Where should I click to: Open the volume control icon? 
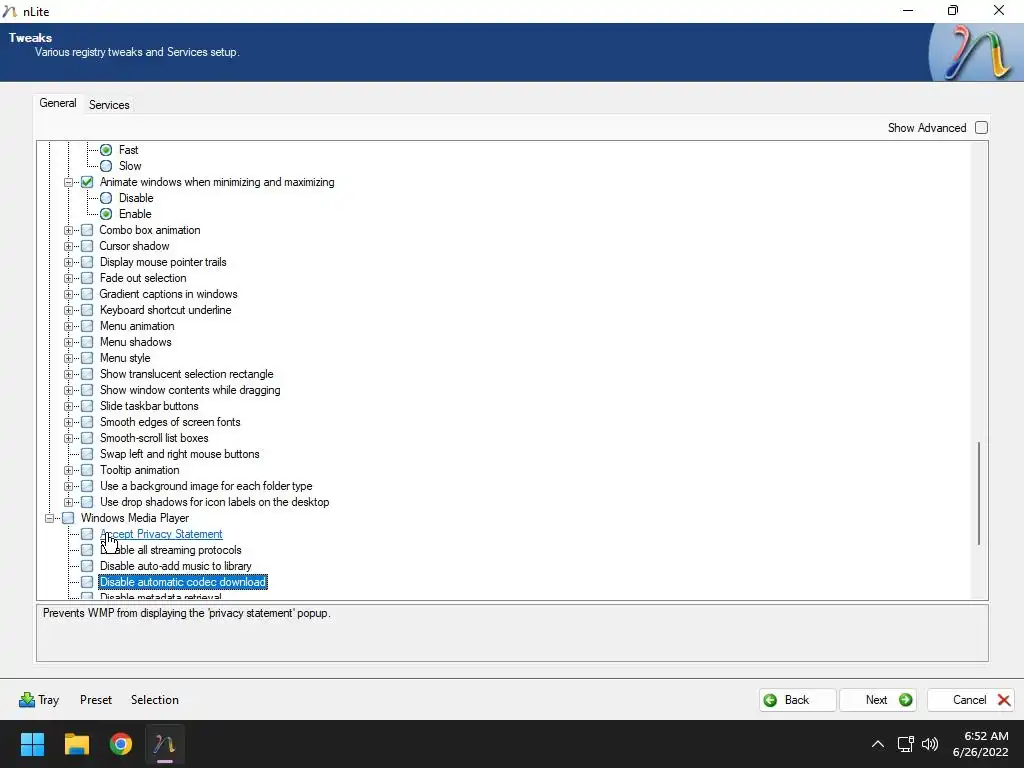pos(930,744)
